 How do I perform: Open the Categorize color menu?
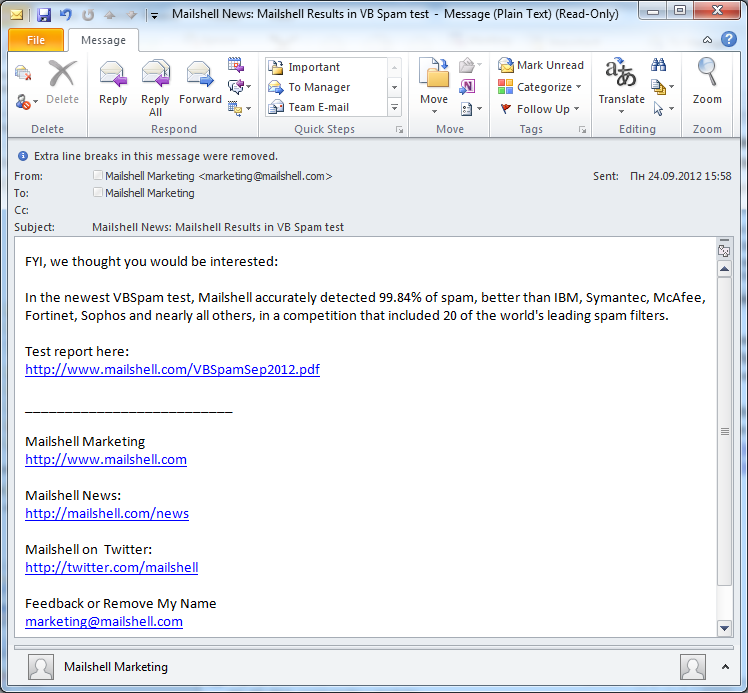(540, 87)
